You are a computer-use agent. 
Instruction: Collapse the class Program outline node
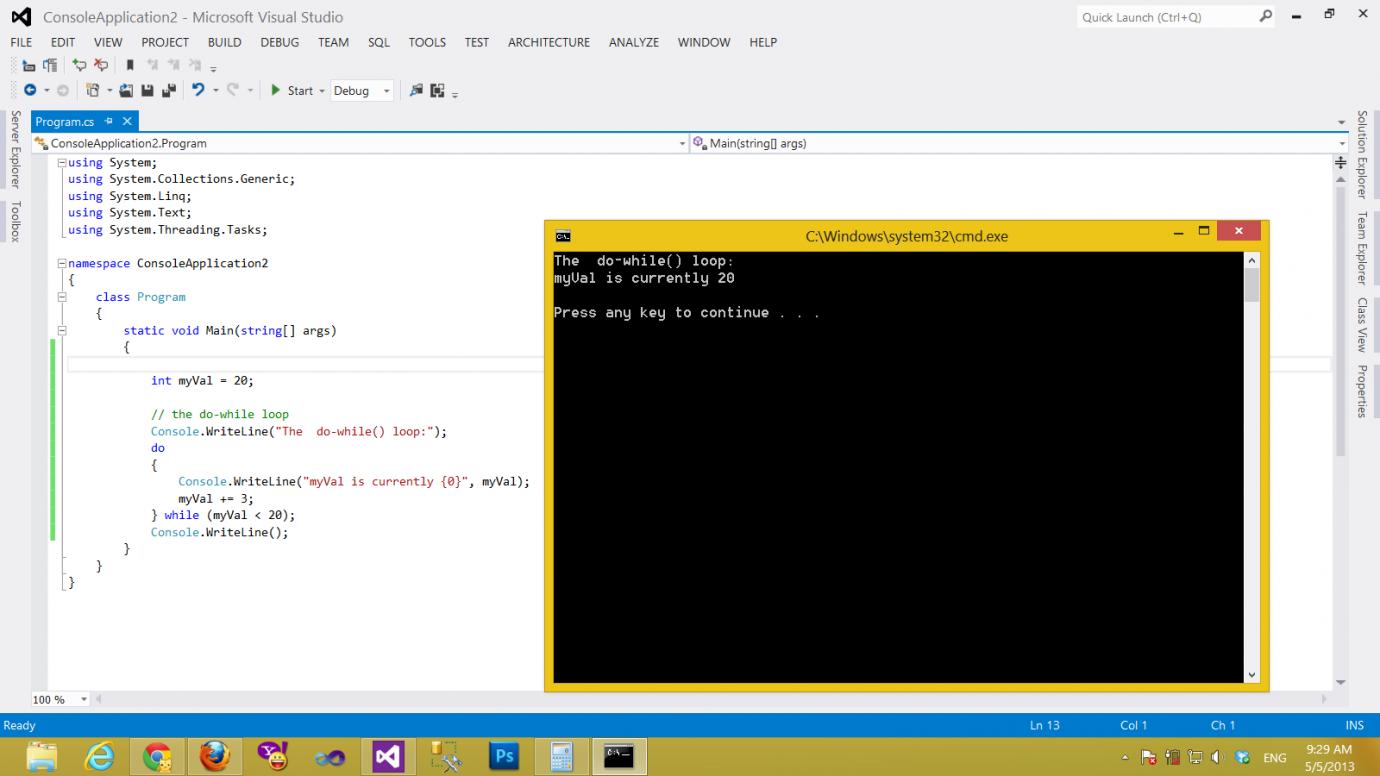click(62, 297)
